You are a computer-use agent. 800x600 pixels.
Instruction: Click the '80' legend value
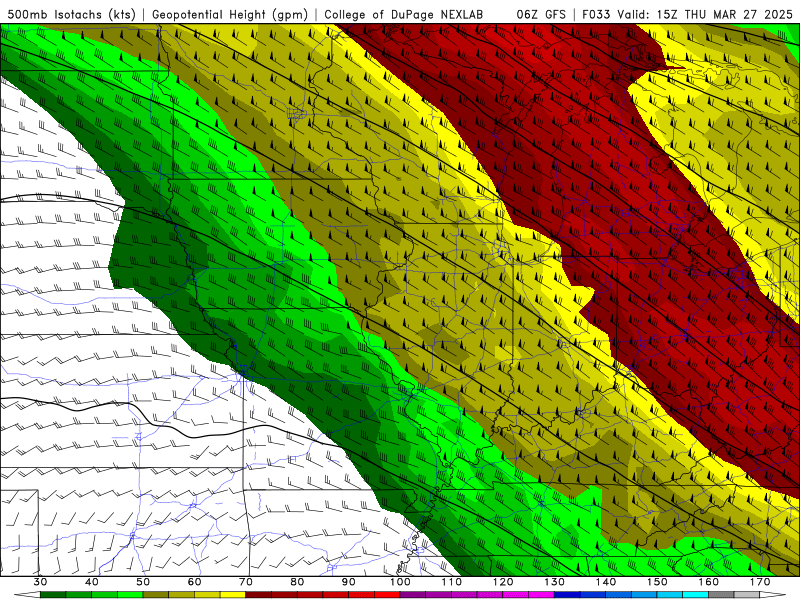click(x=297, y=582)
